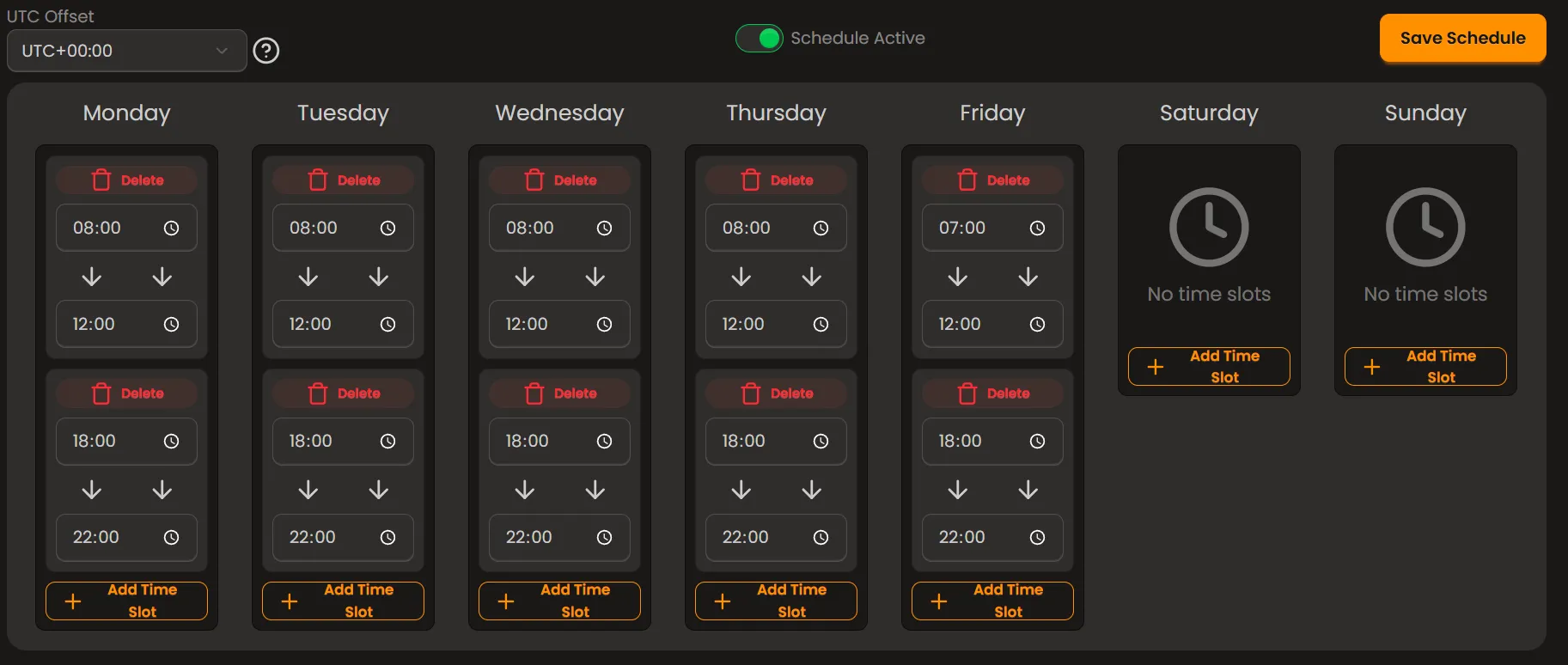The width and height of the screenshot is (1568, 665).
Task: Add a new time slot under Wednesday
Action: [x=559, y=601]
